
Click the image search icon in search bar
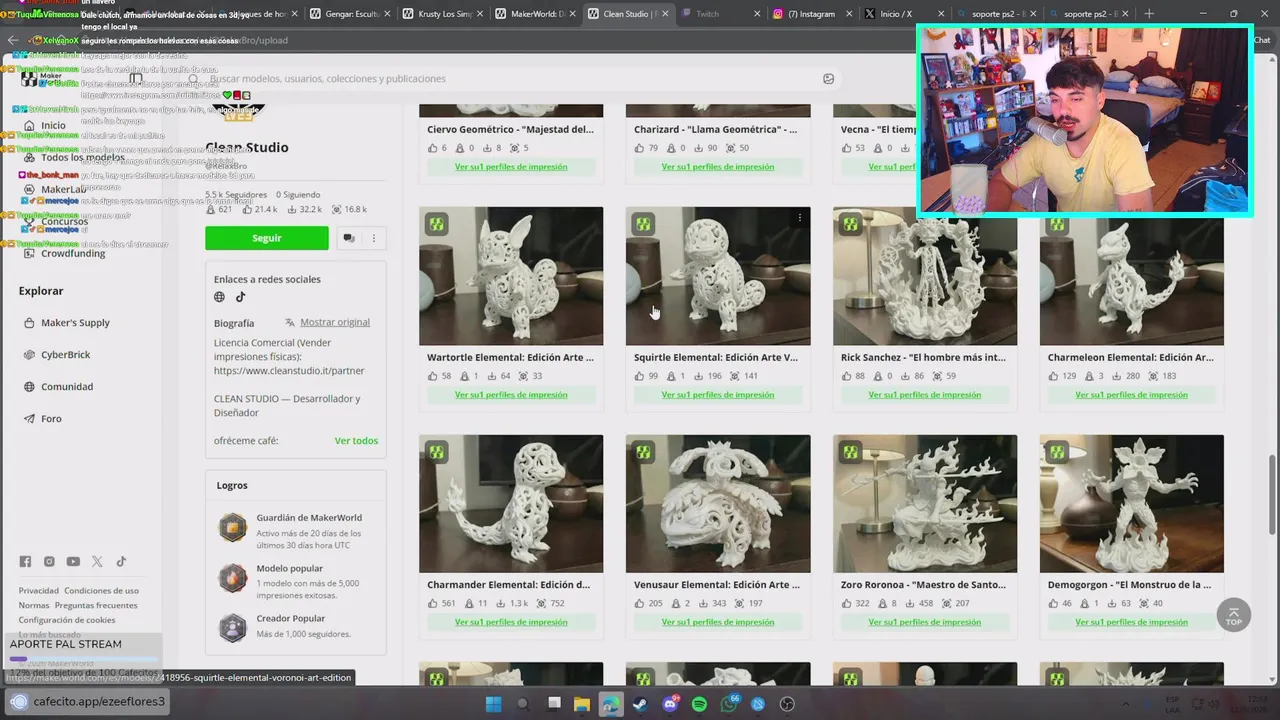coord(828,79)
